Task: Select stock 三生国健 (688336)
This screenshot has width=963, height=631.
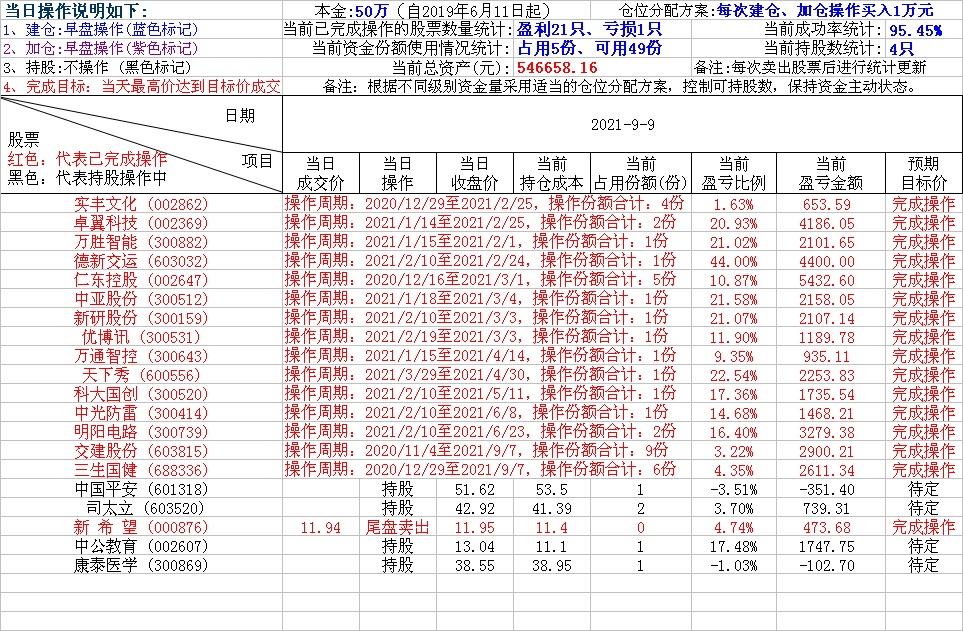Action: coord(141,471)
